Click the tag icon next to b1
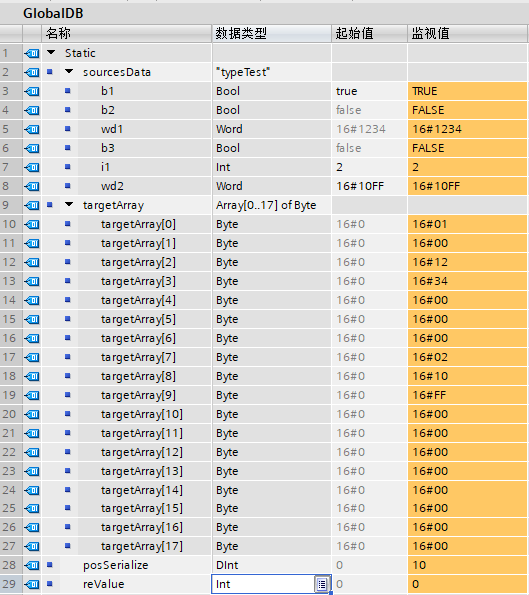This screenshot has height=595, width=529. (32, 91)
